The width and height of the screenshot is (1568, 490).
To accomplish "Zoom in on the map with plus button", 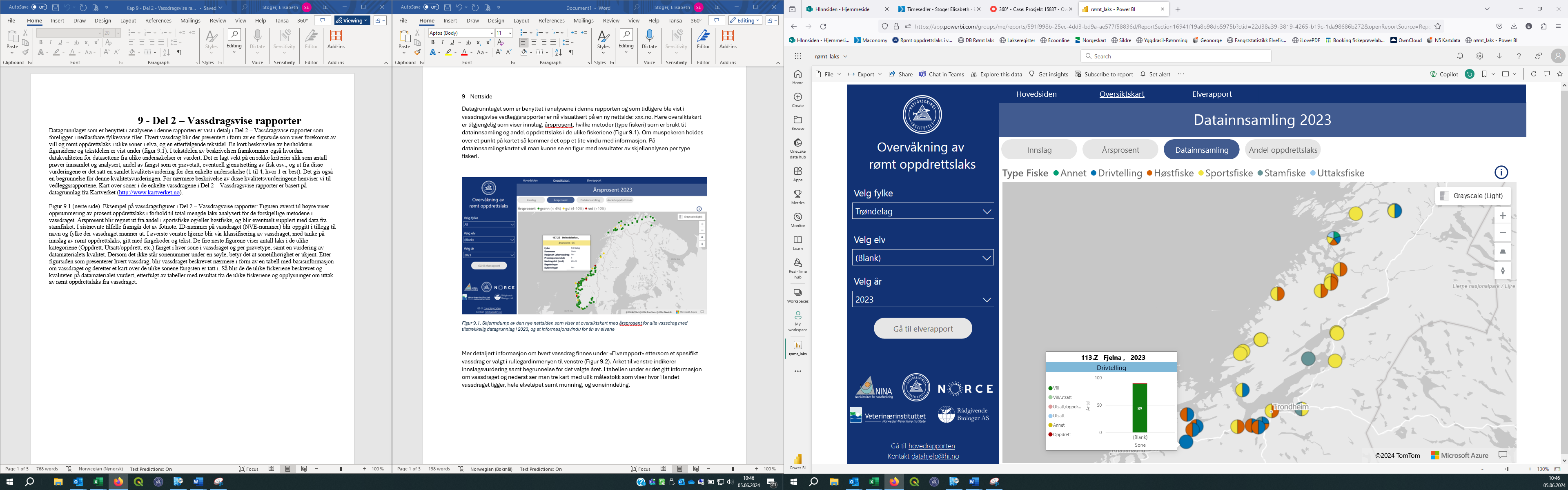I will (x=1502, y=216).
